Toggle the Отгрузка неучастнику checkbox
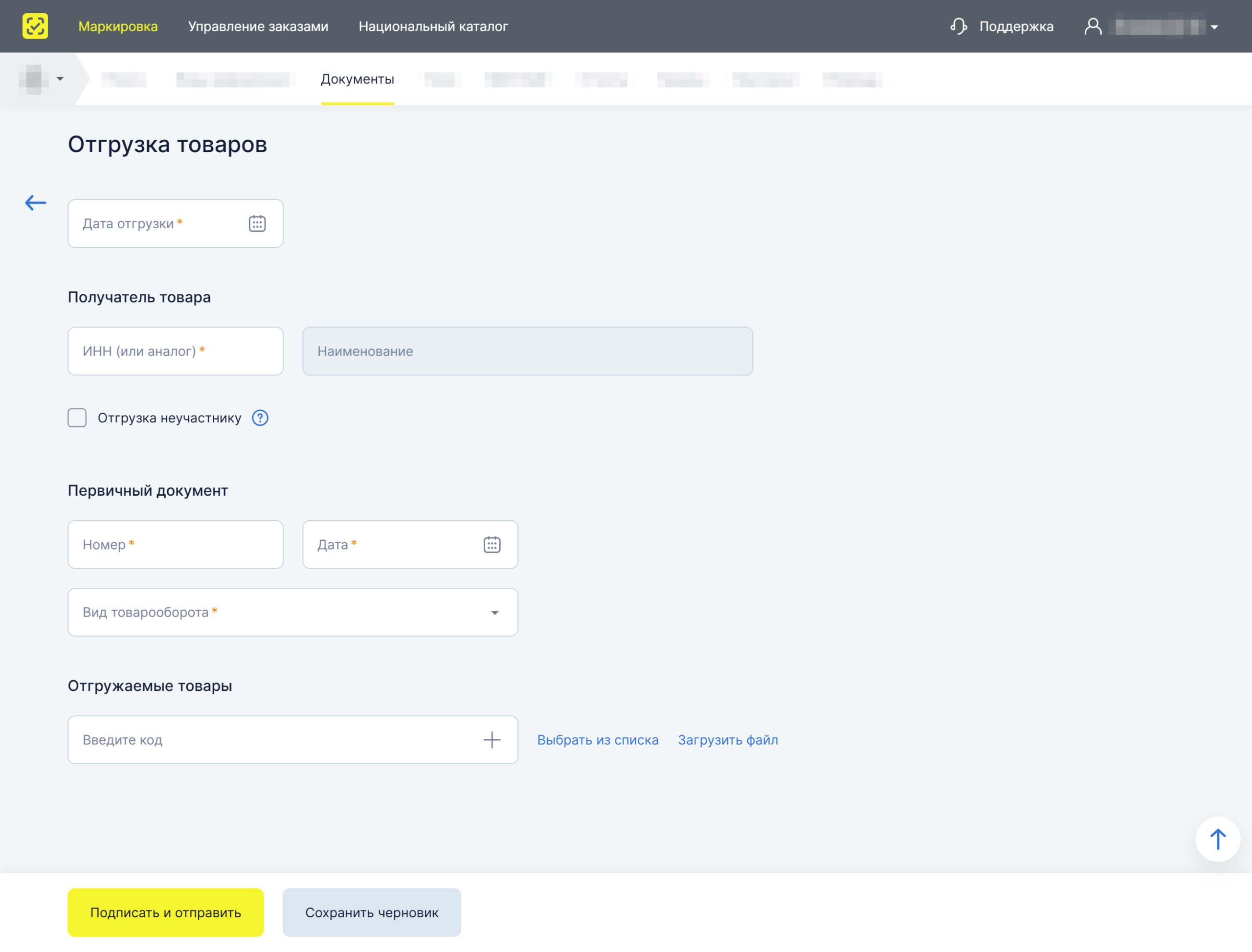 [x=77, y=418]
